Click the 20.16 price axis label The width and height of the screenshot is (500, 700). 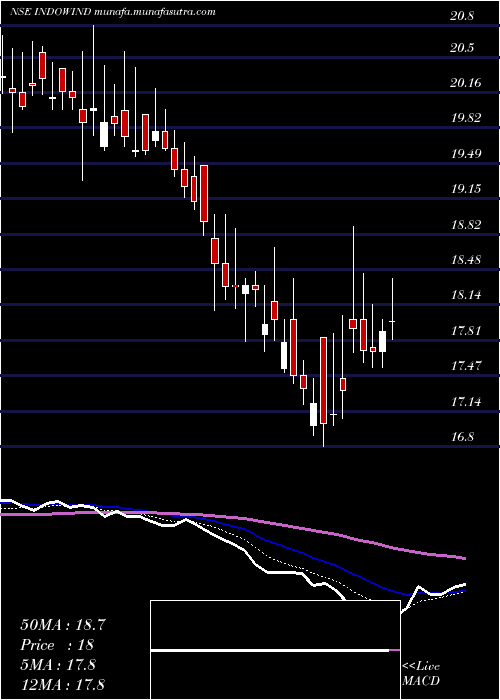point(466,83)
